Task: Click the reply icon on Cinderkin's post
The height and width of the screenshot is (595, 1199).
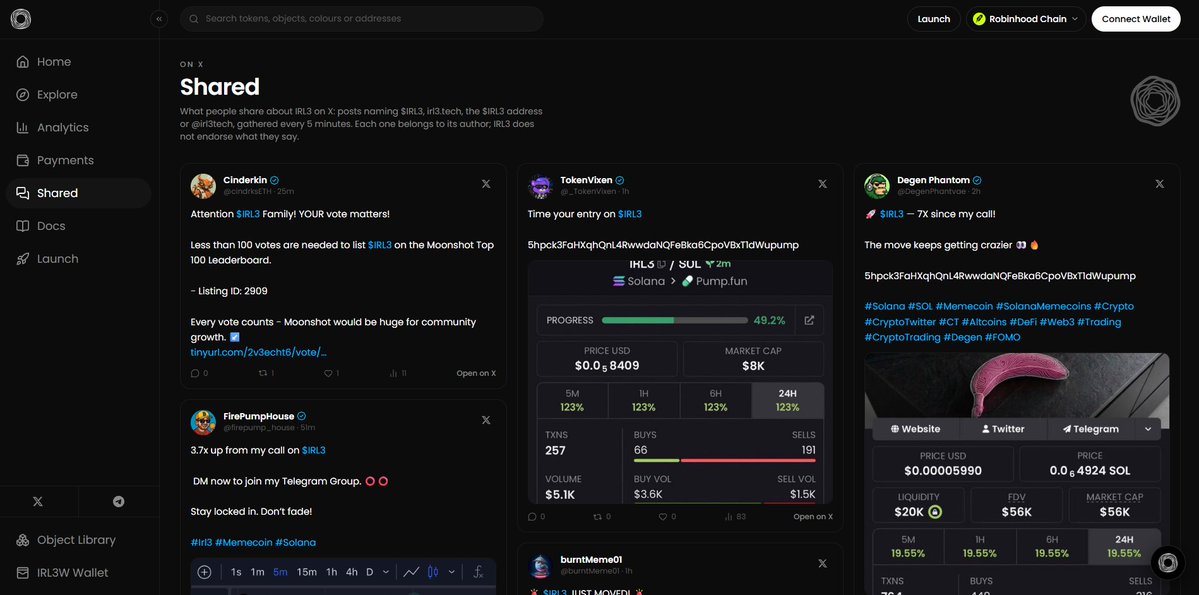Action: (195, 373)
